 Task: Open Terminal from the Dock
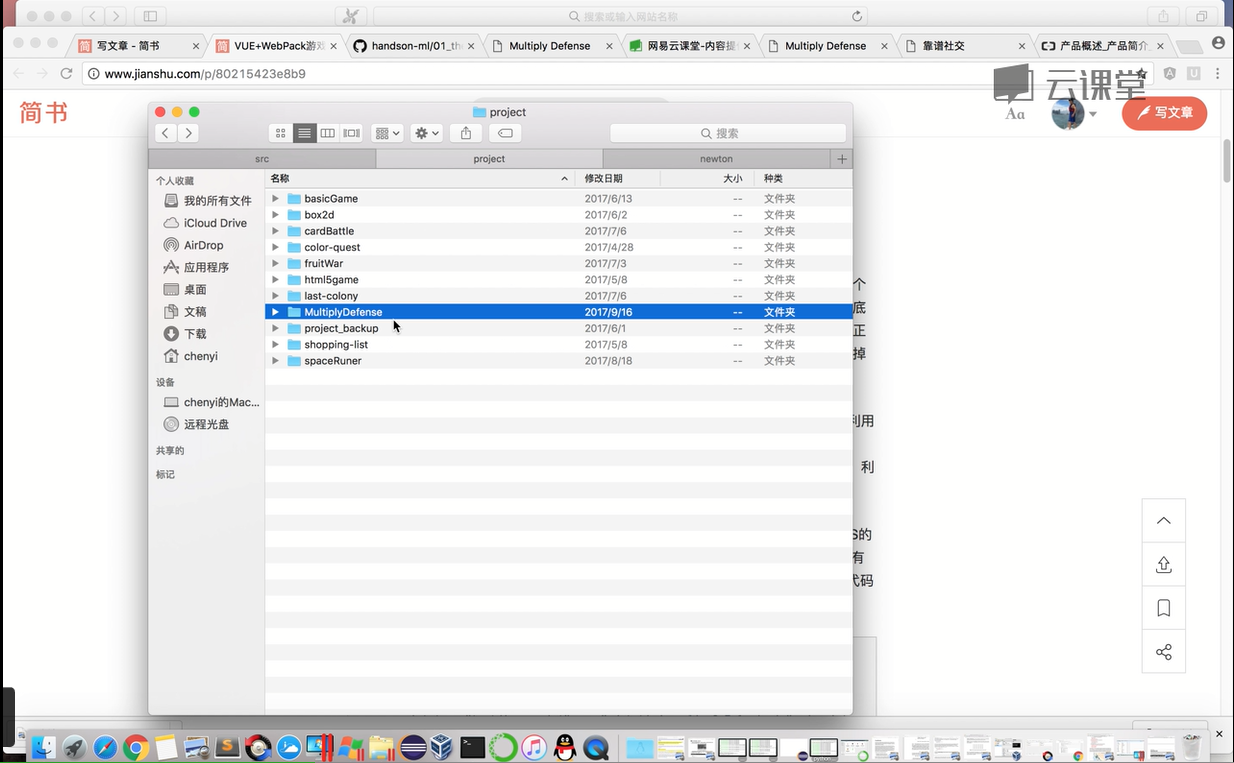(473, 747)
